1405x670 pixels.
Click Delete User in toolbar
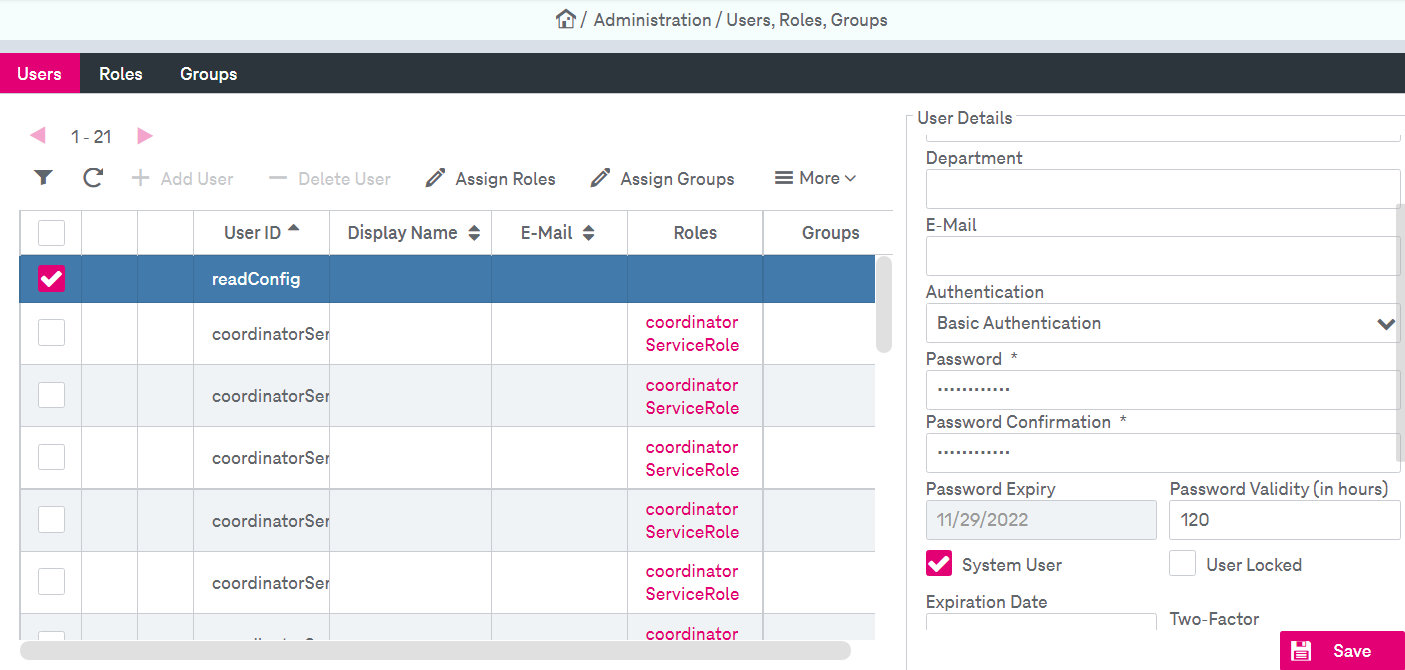click(330, 179)
